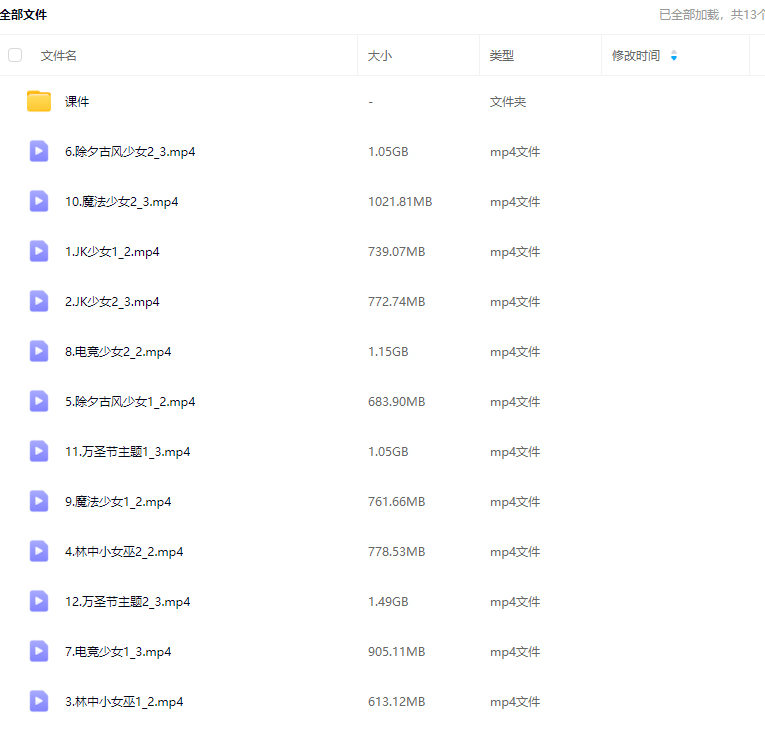Open file 4.林中小女巫2_2.mp4
The width and height of the screenshot is (765, 734).
click(124, 552)
